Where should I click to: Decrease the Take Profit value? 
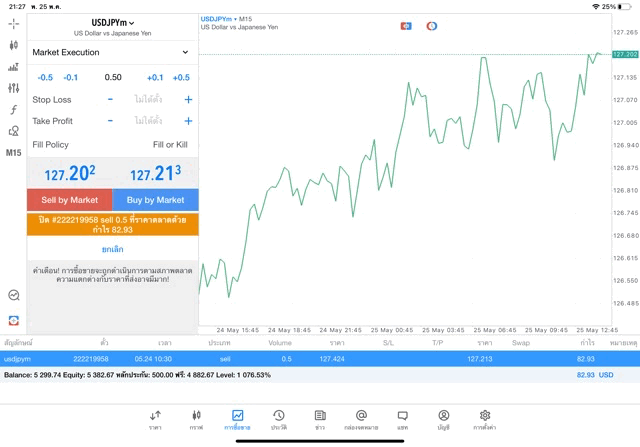click(x=110, y=121)
